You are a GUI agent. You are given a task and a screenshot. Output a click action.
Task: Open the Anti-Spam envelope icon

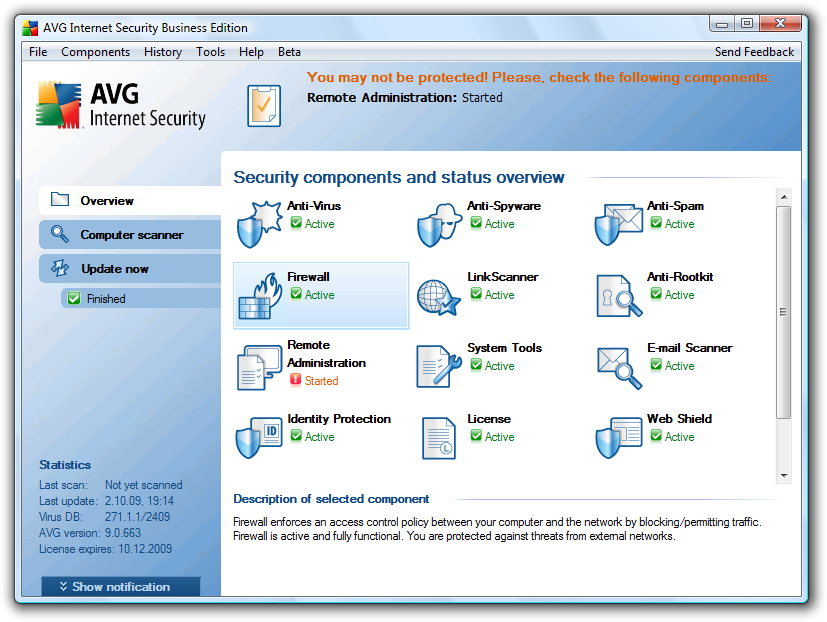619,225
